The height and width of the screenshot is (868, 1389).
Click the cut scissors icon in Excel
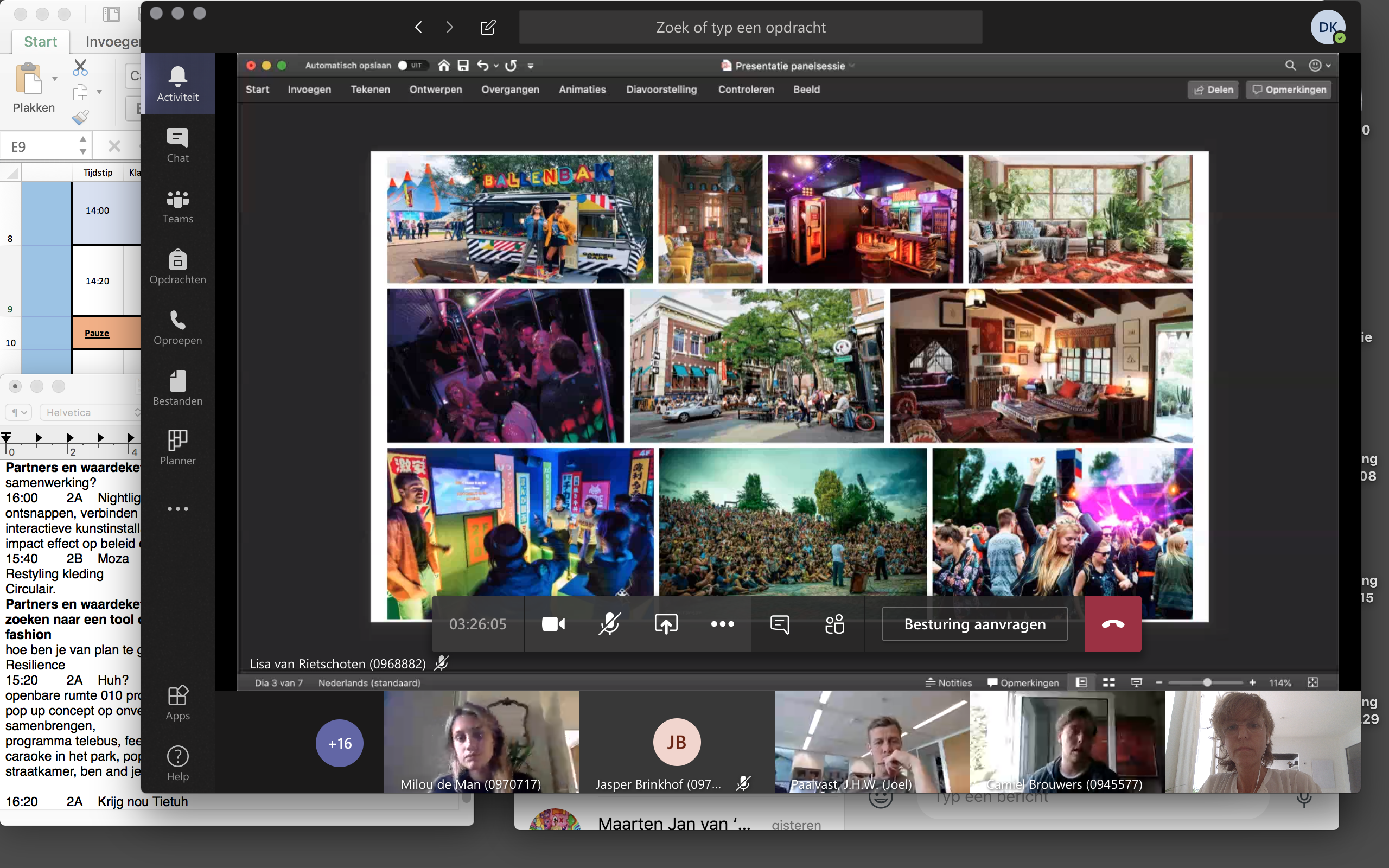(x=80, y=67)
